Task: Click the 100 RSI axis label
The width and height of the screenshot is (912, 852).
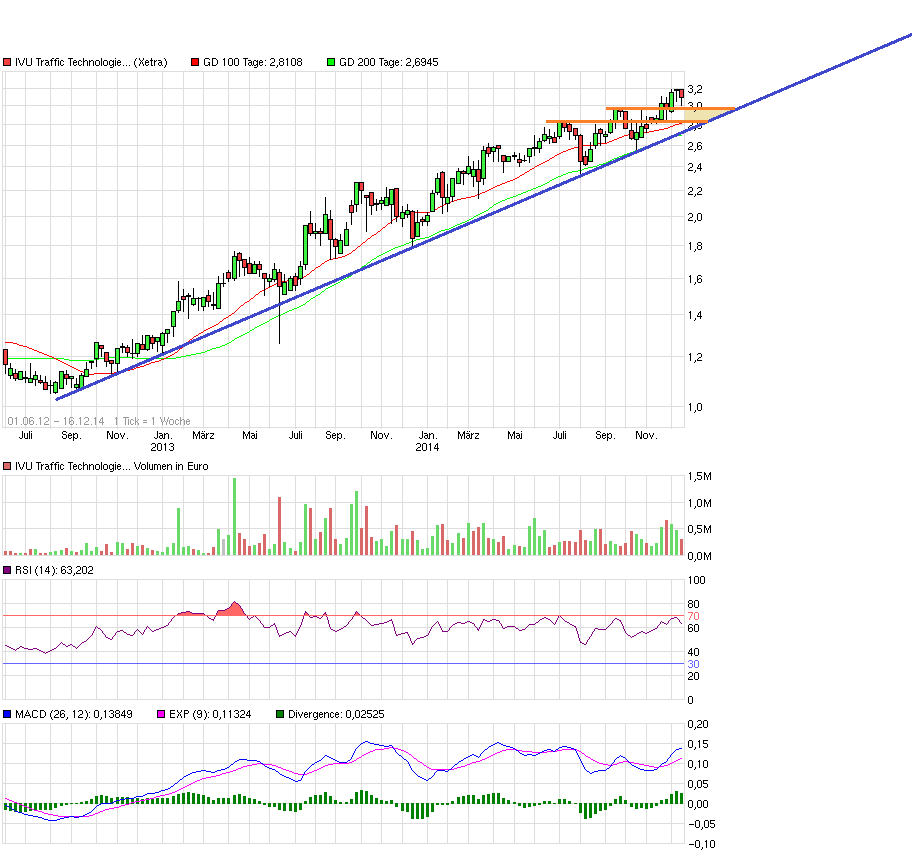Action: (x=696, y=580)
